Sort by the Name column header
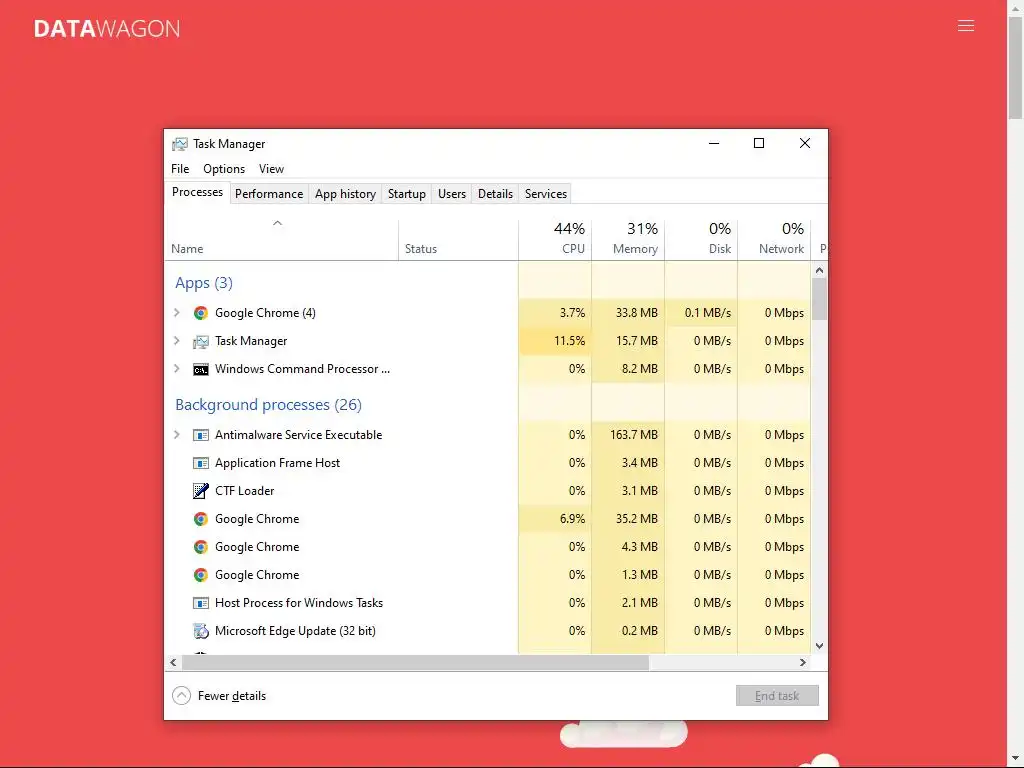The image size is (1024, 768). click(x=281, y=240)
